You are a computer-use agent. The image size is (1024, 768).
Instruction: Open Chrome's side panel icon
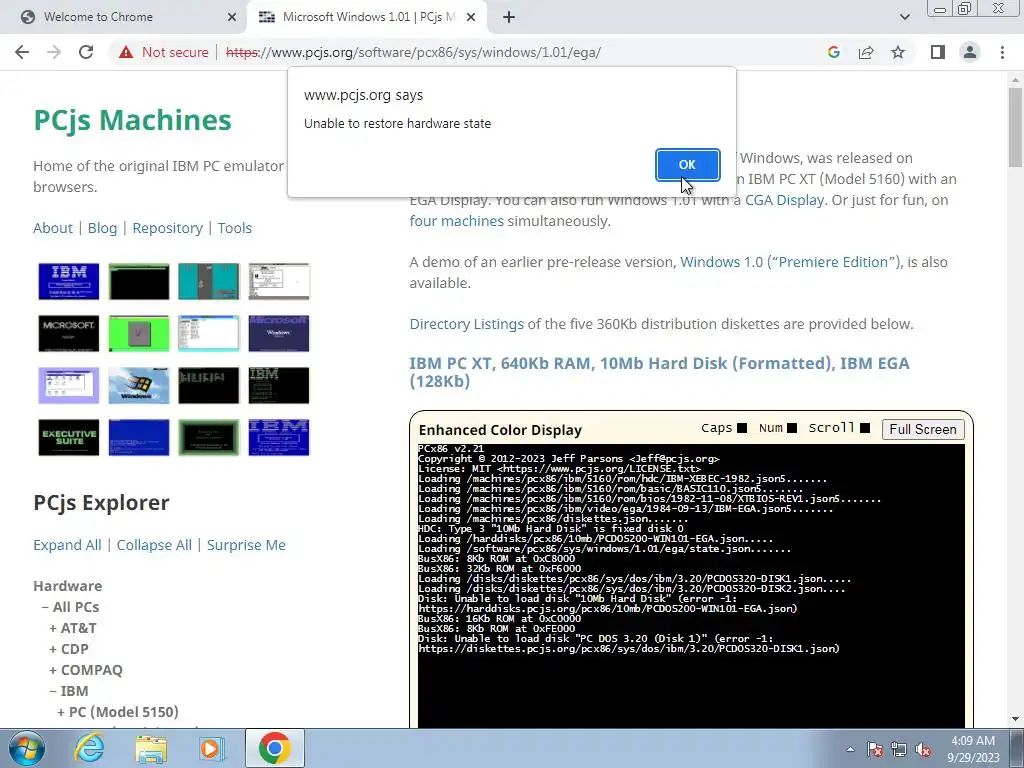[x=938, y=52]
